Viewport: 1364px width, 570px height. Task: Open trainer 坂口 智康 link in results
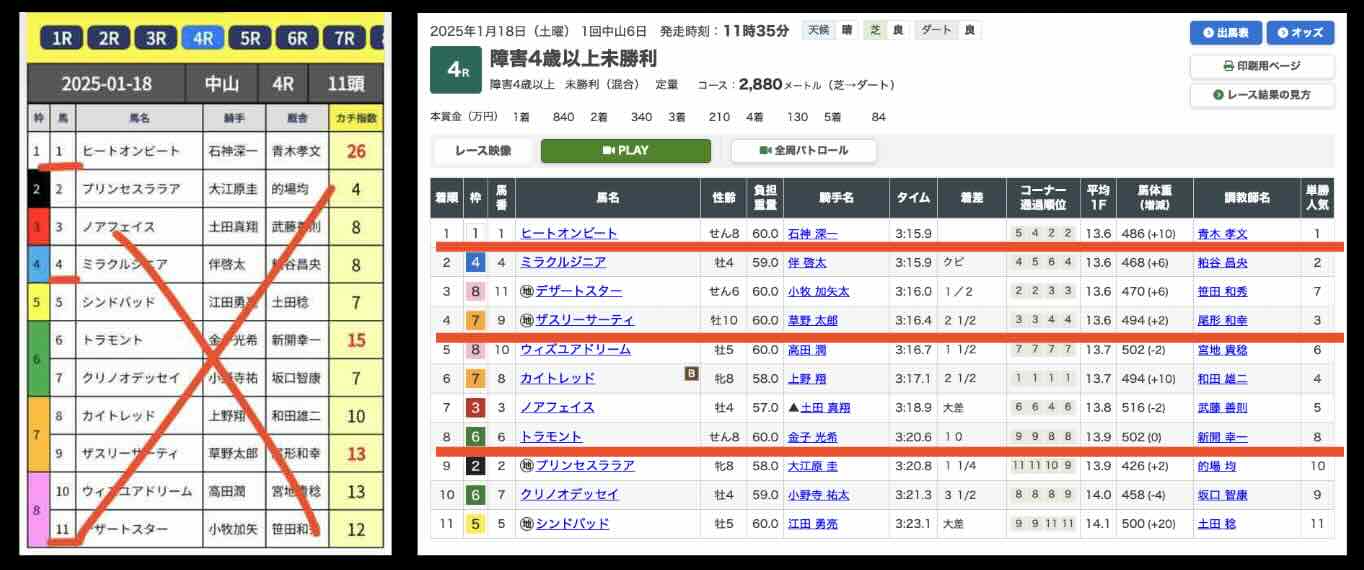1222,494
